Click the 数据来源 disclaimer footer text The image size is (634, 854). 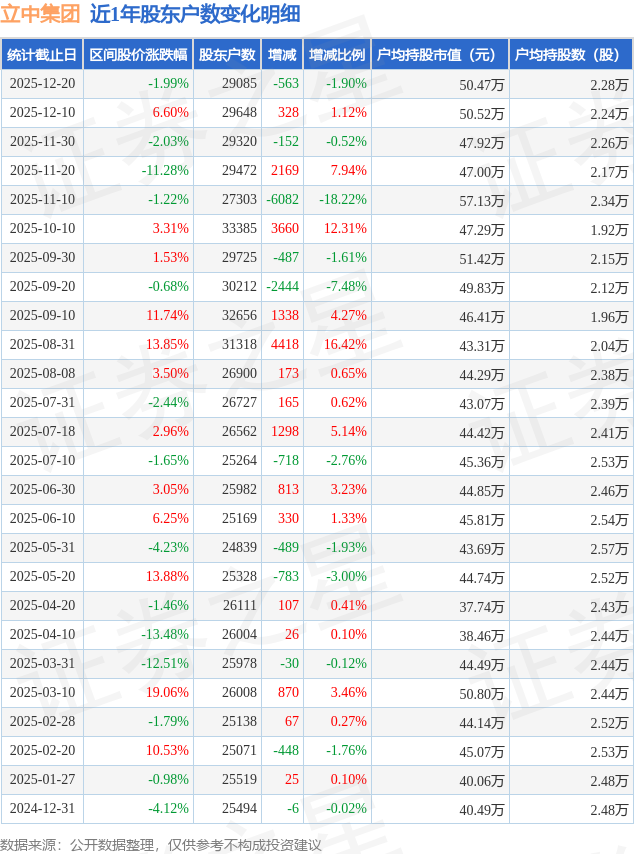pos(161,845)
